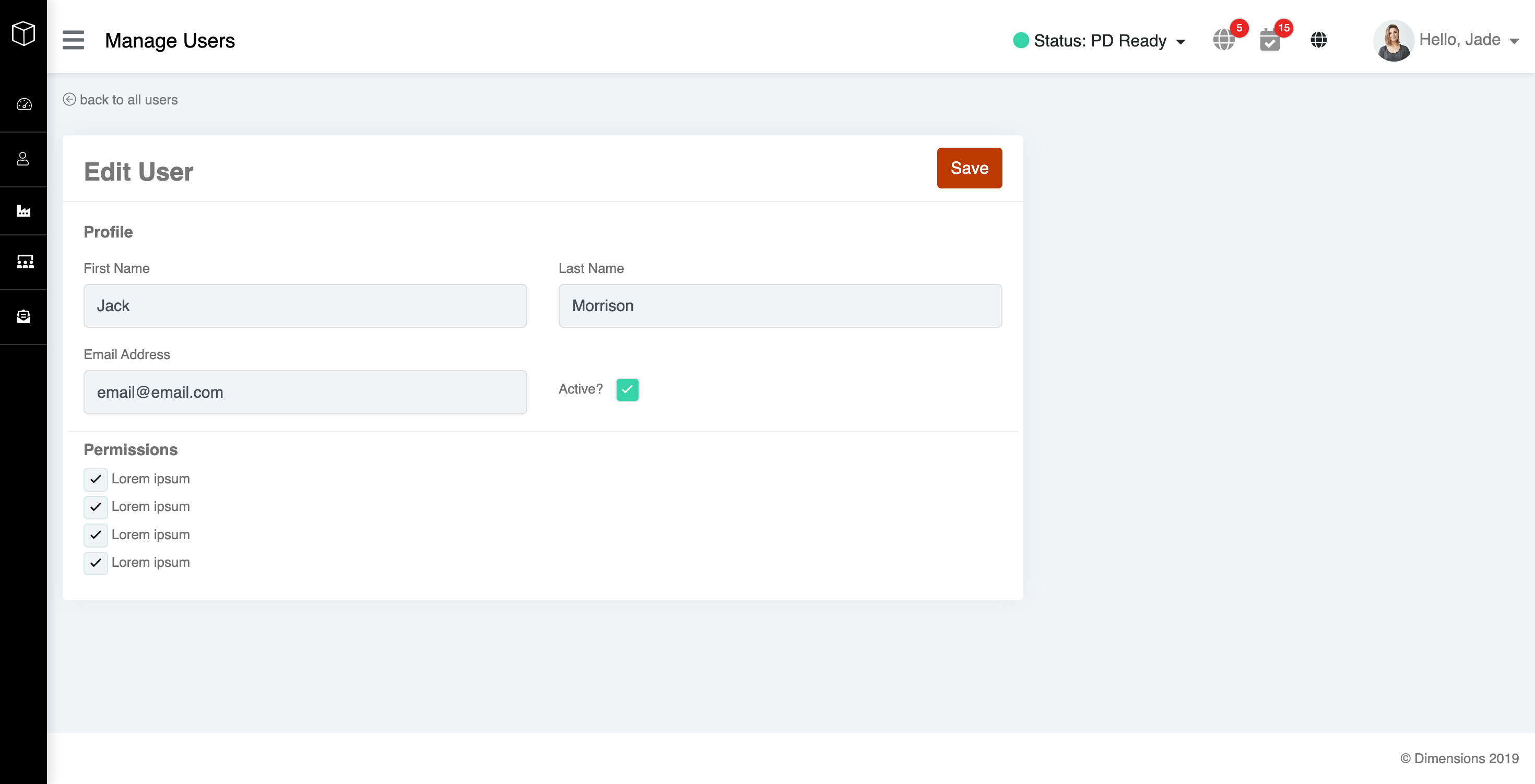Open calendar tasks with badge 15

click(1270, 41)
